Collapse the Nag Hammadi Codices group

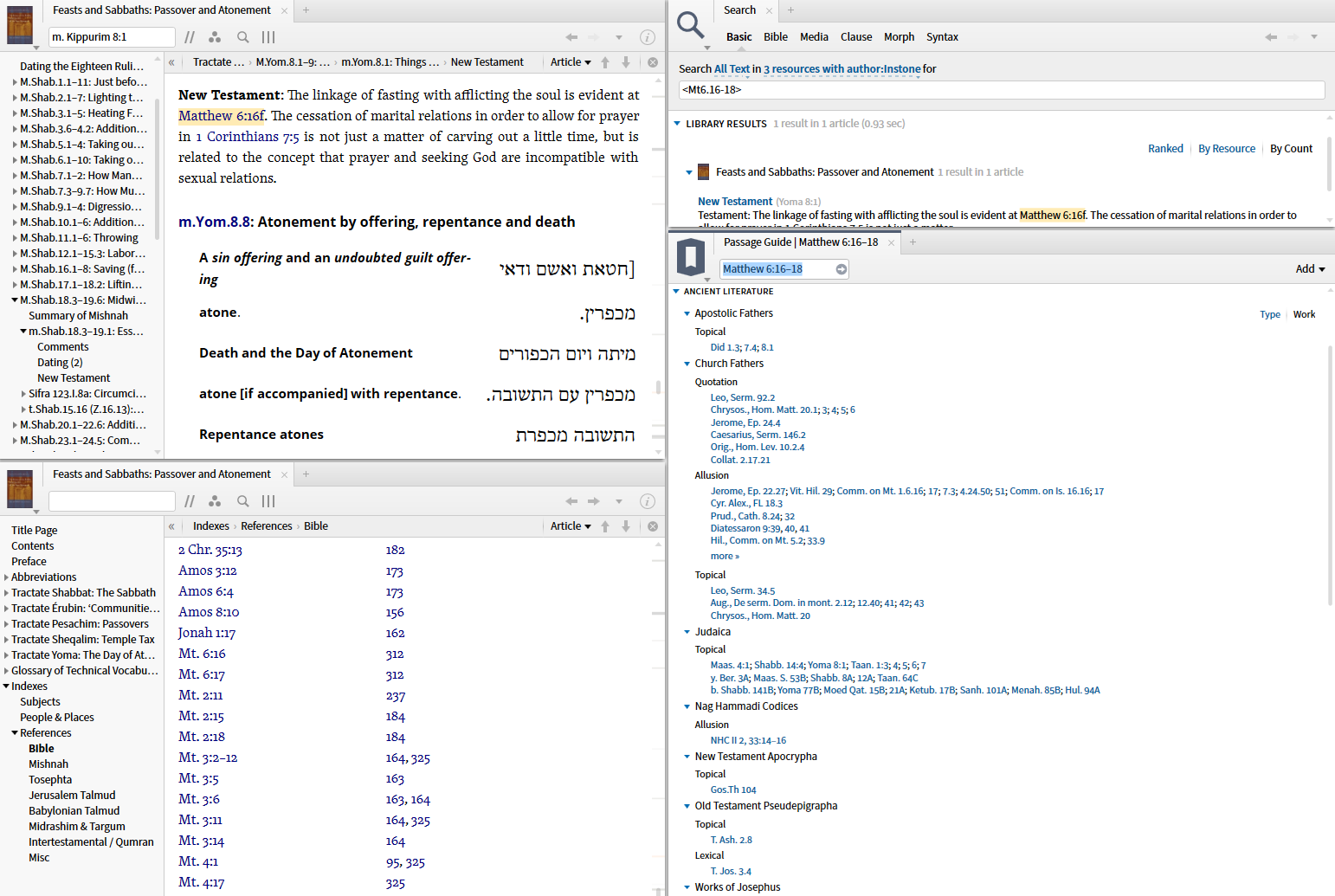687,706
